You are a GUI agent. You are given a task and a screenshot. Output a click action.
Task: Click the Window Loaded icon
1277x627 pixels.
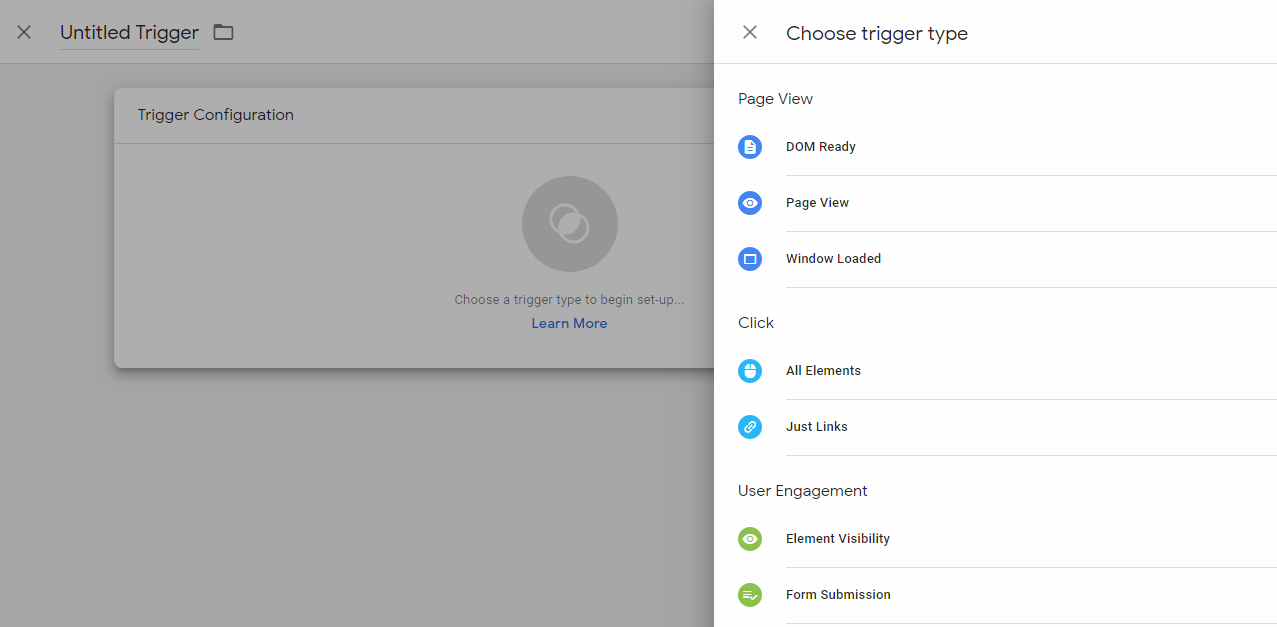pos(750,259)
